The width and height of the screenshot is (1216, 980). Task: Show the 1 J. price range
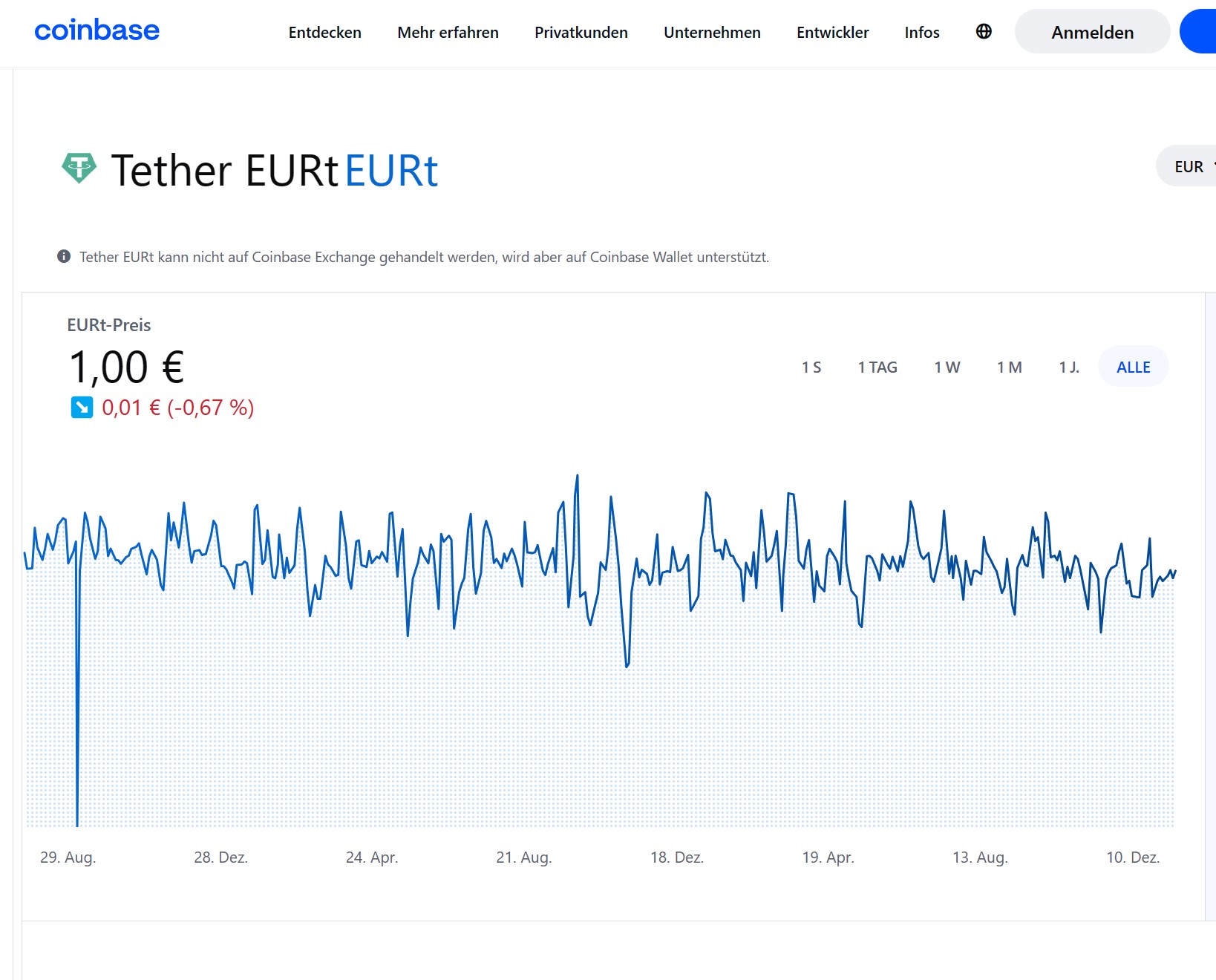(x=1068, y=367)
